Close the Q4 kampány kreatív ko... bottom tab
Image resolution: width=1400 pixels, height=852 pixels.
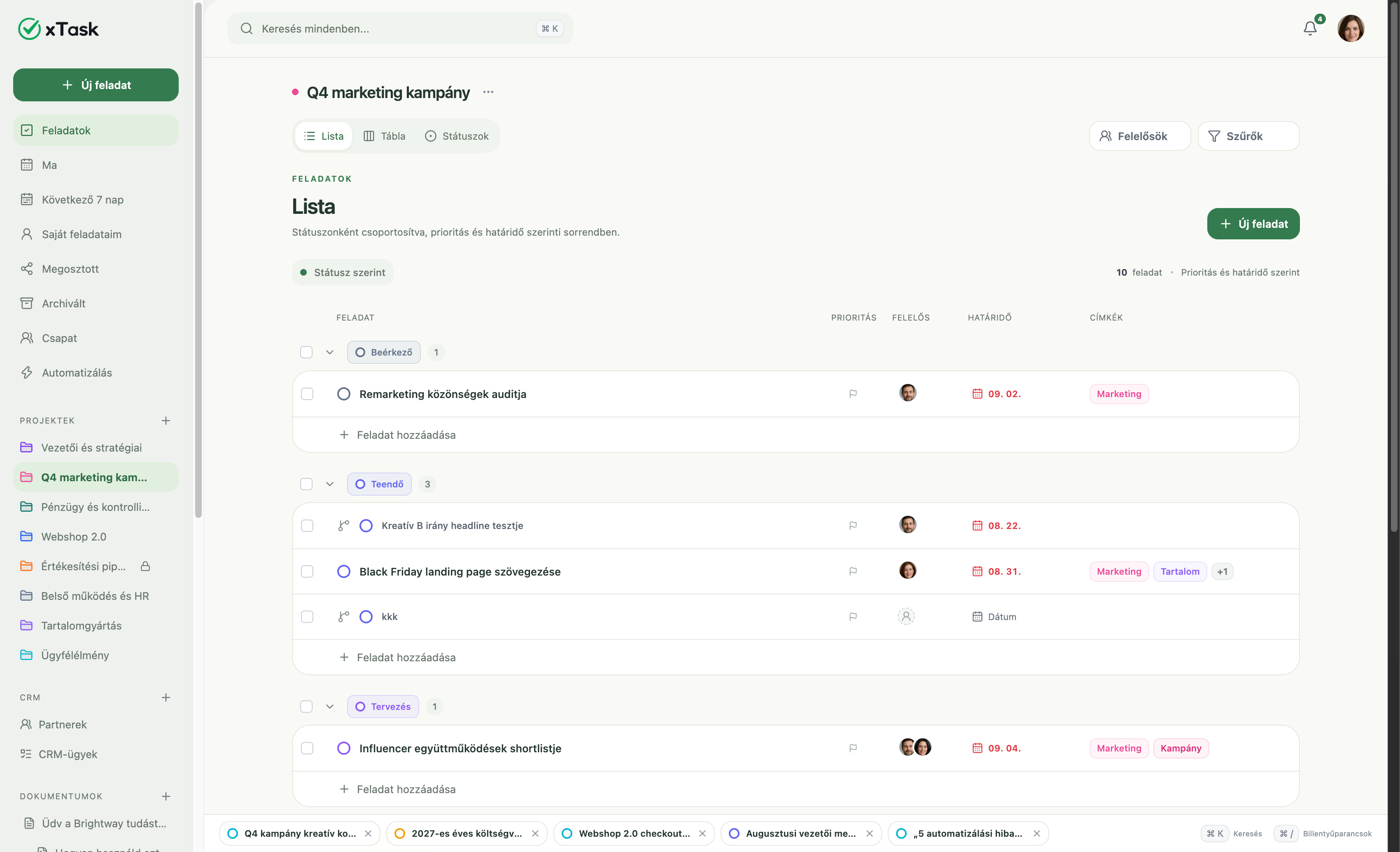[x=368, y=834]
